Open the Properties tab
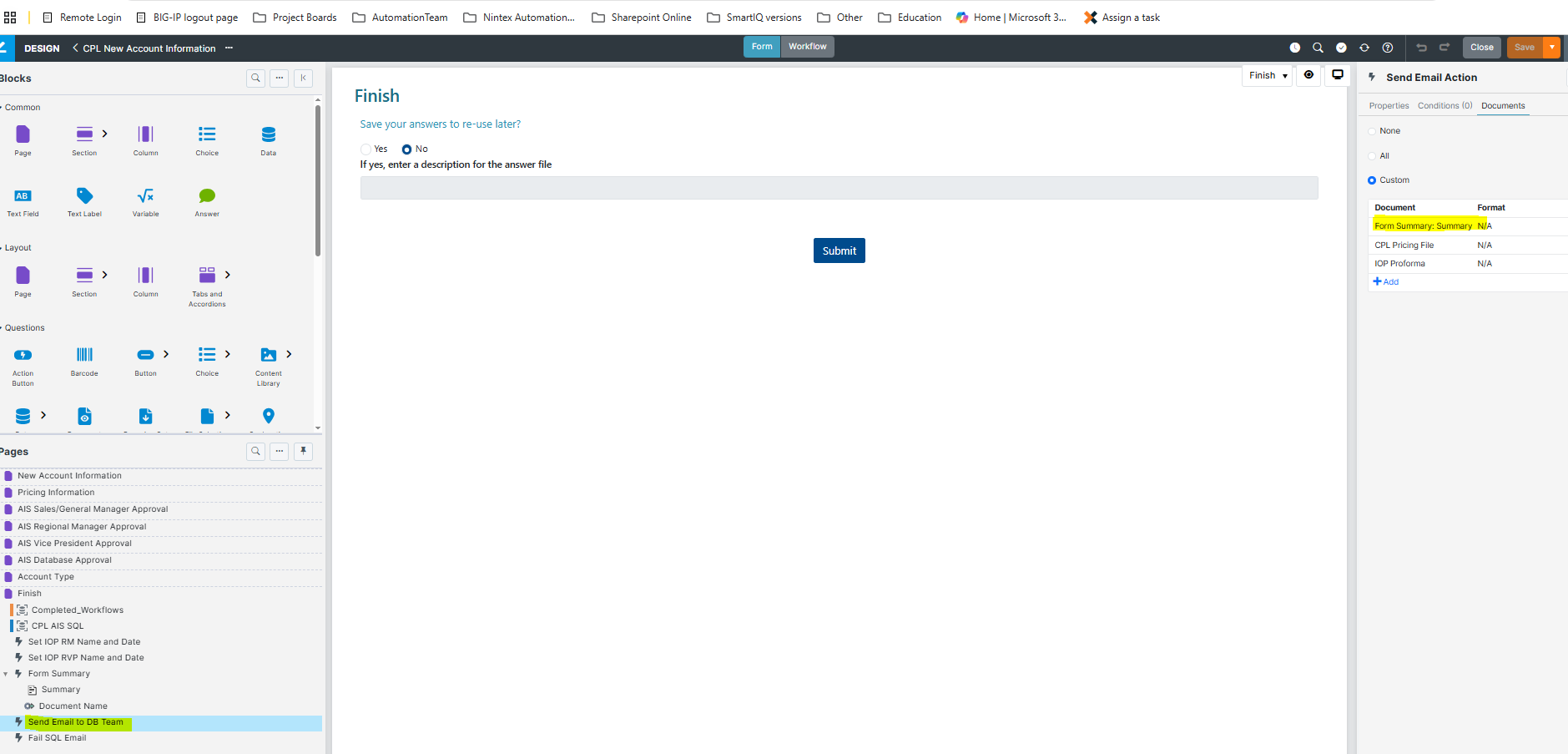 [x=1389, y=106]
